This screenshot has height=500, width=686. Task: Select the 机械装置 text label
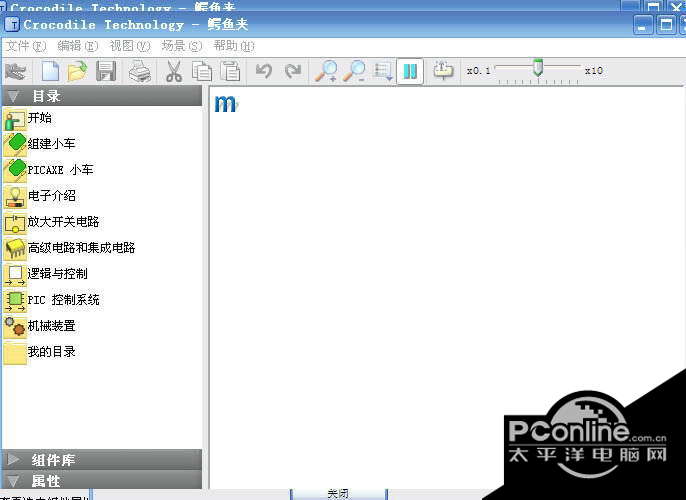click(51, 325)
